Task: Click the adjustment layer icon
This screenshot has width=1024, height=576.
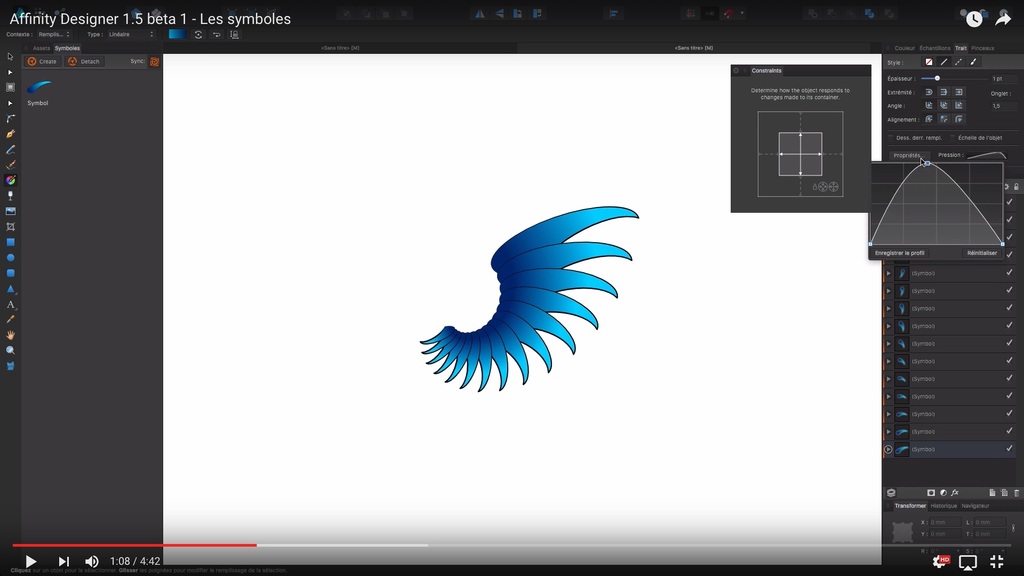Action: (943, 493)
